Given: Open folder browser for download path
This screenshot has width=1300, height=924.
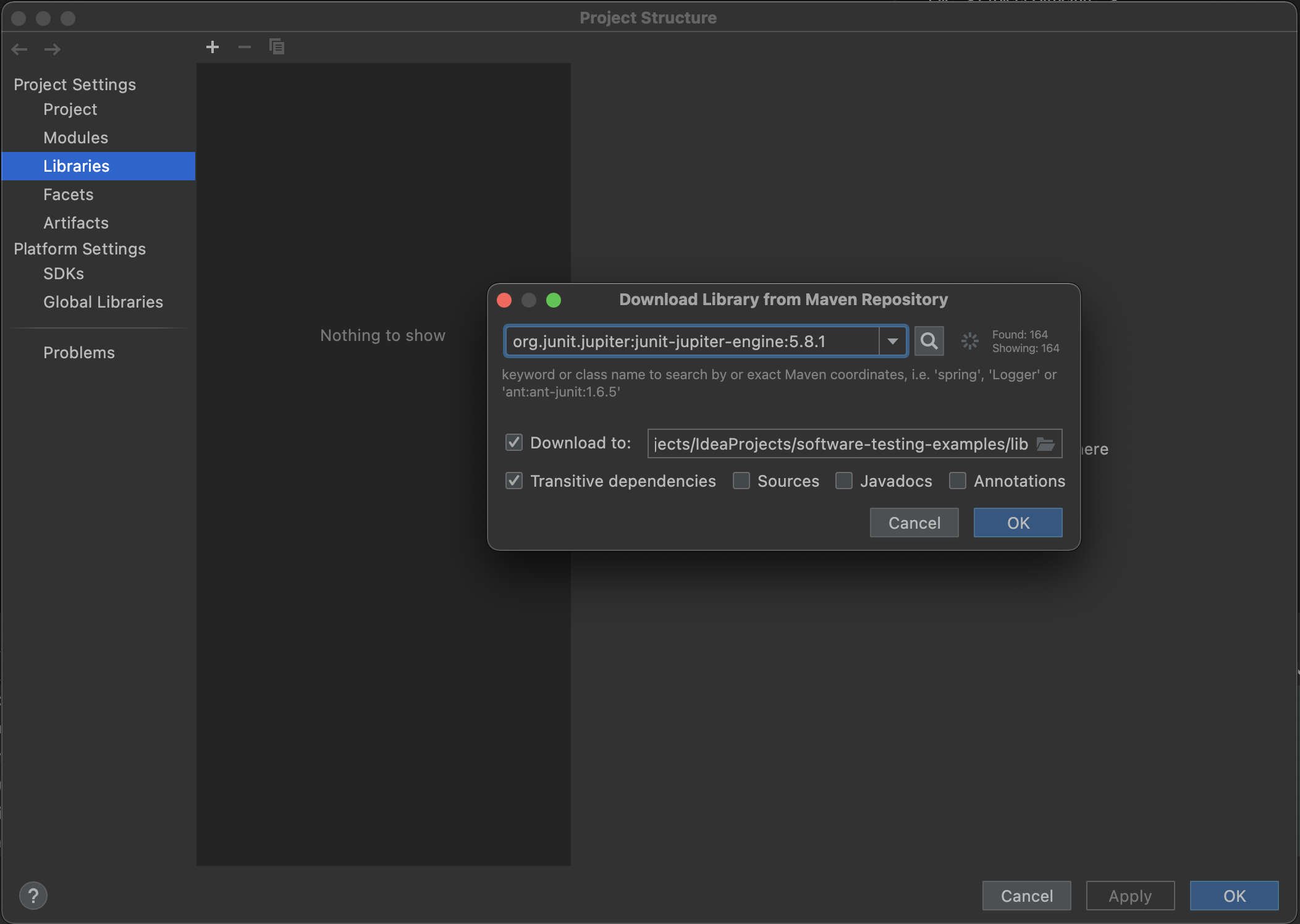Looking at the screenshot, I should point(1045,444).
